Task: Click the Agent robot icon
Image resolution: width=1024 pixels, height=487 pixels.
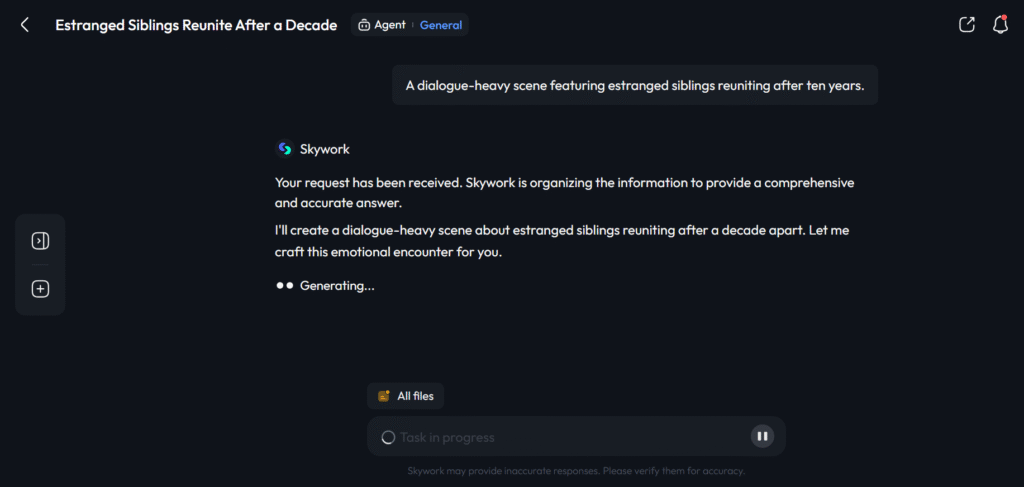Action: pos(364,25)
